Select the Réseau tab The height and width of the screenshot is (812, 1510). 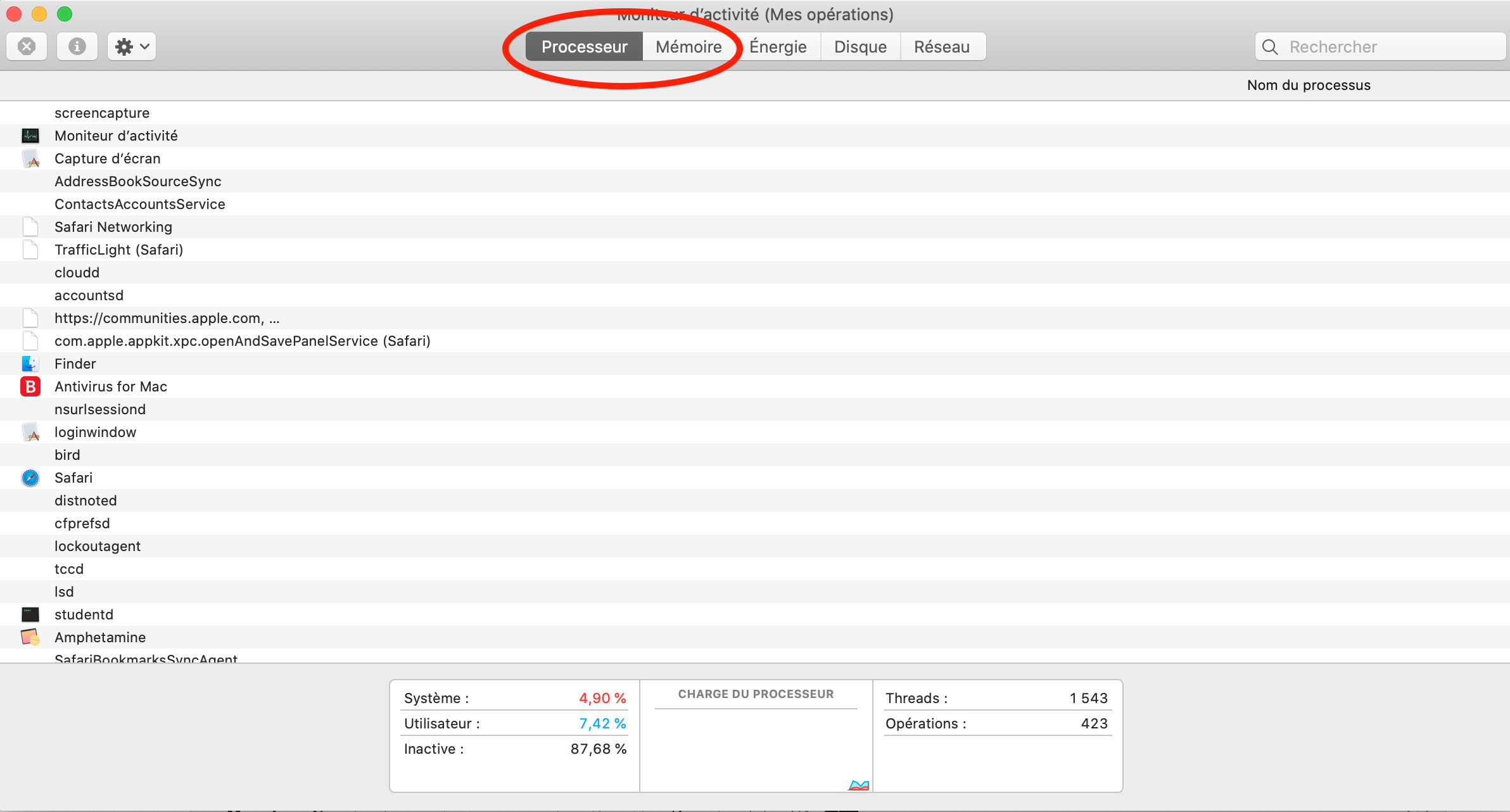click(942, 47)
